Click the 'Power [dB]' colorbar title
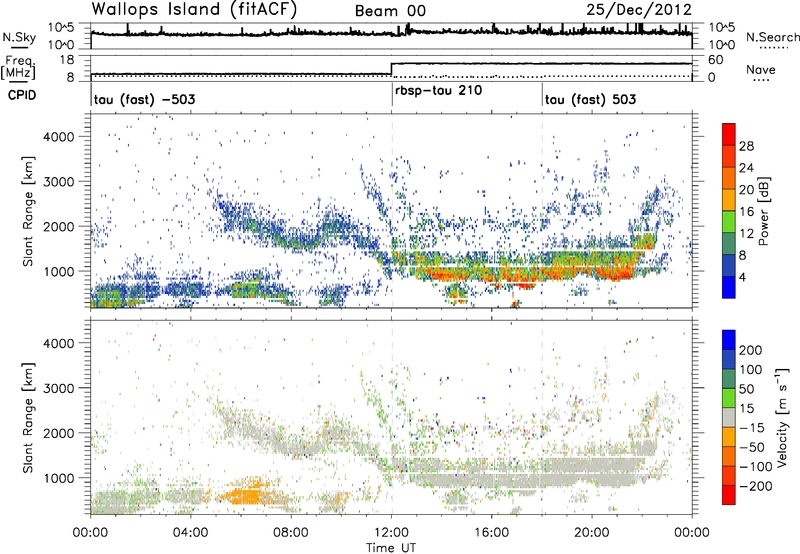 (x=763, y=211)
